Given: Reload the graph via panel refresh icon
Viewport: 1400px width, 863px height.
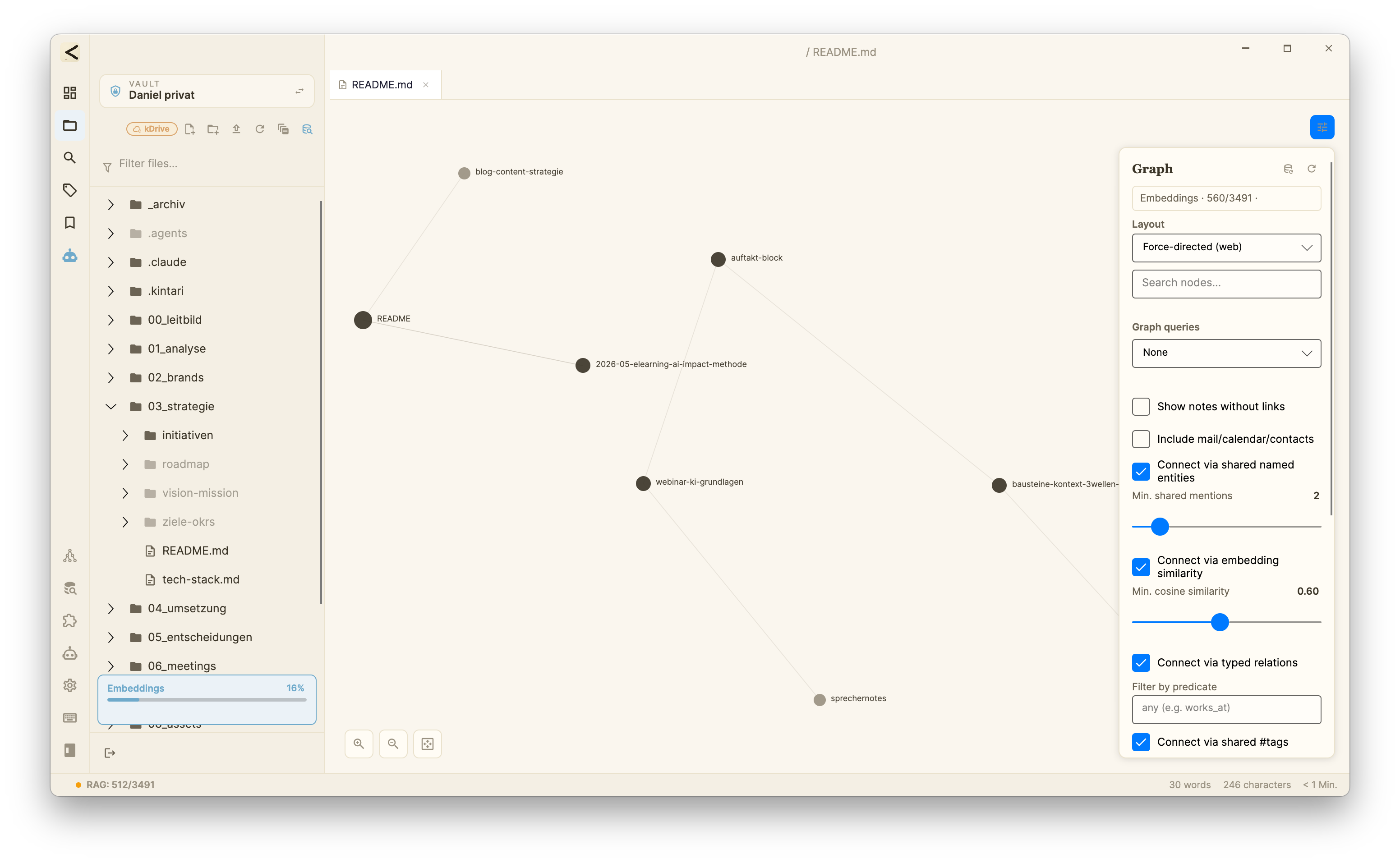Looking at the screenshot, I should (1312, 169).
